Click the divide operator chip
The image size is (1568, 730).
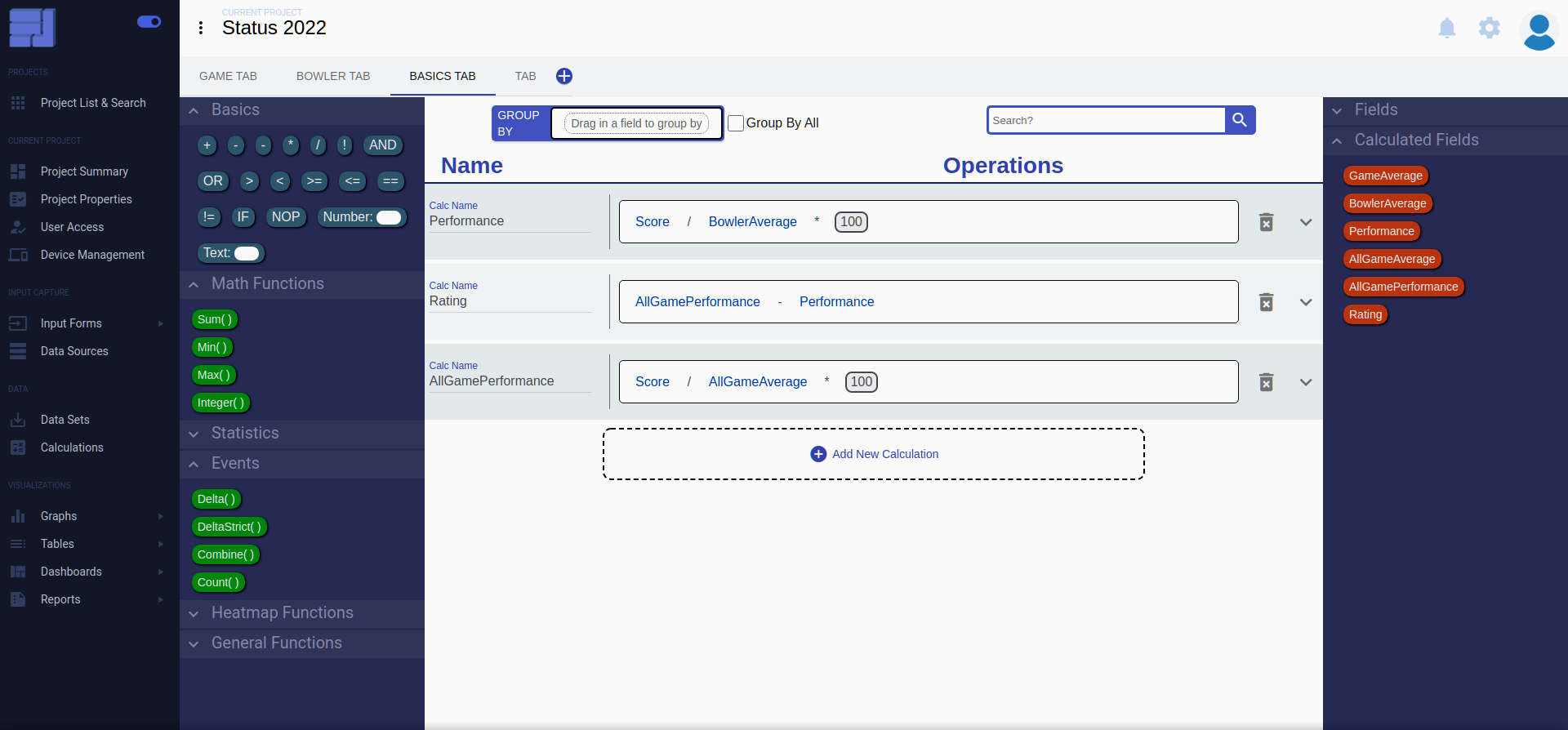coord(318,145)
